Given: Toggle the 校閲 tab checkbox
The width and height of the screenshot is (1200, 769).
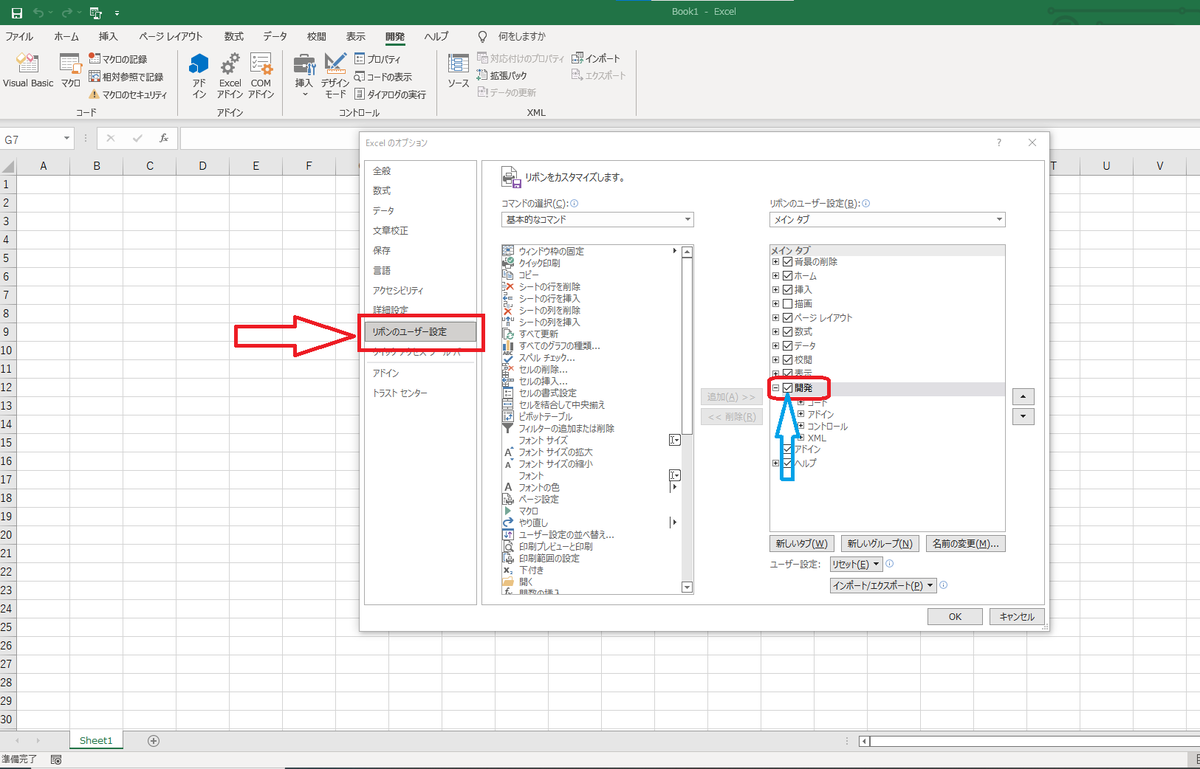Looking at the screenshot, I should (x=788, y=359).
